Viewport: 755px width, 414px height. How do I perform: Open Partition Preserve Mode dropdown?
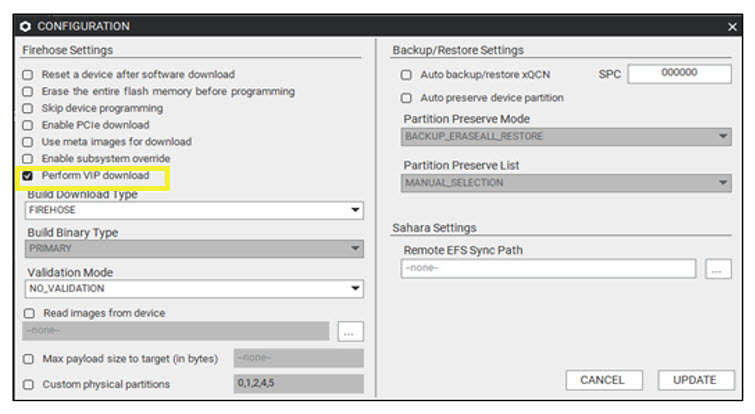[x=566, y=136]
